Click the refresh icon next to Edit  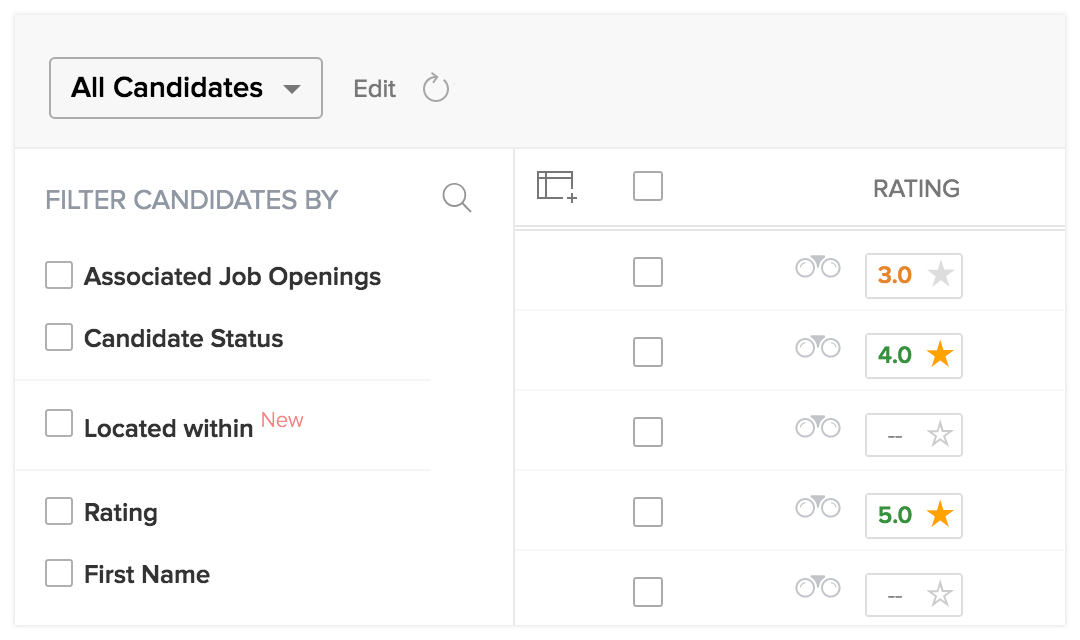pyautogui.click(x=436, y=89)
